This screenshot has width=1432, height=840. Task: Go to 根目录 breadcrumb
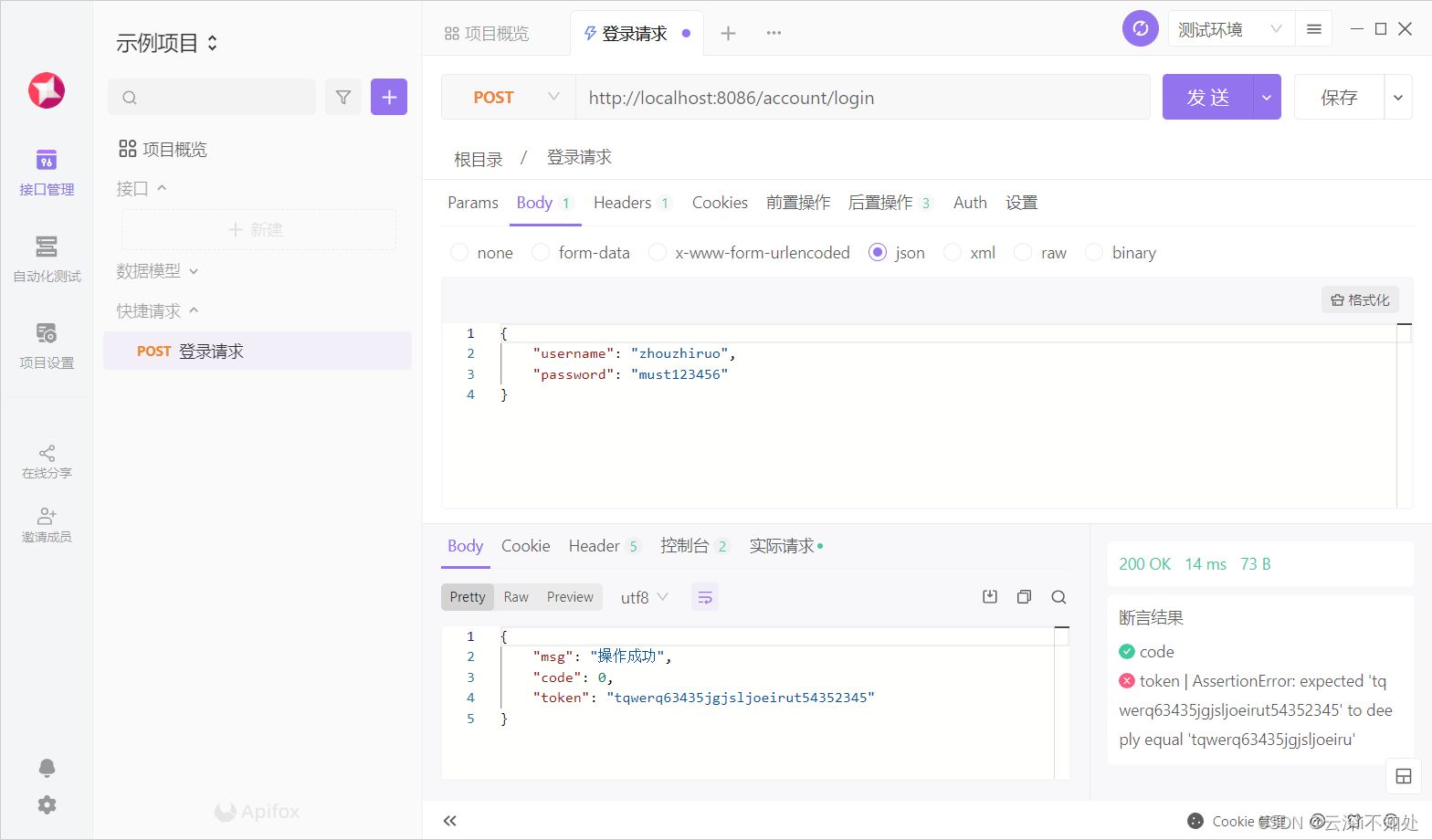click(x=479, y=159)
